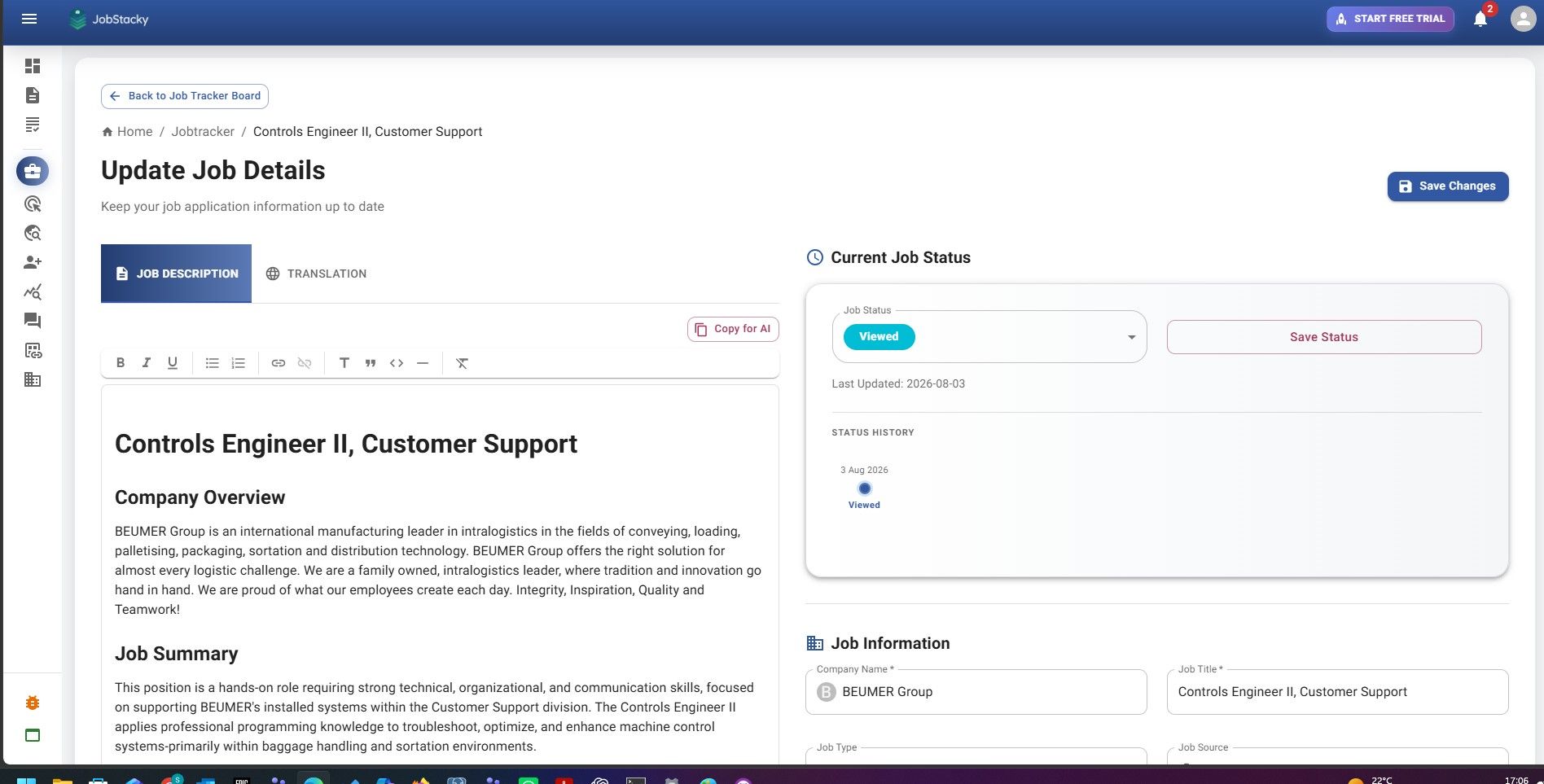This screenshot has width=1544, height=784.
Task: Open the checklist sidebar icon
Action: [x=33, y=125]
